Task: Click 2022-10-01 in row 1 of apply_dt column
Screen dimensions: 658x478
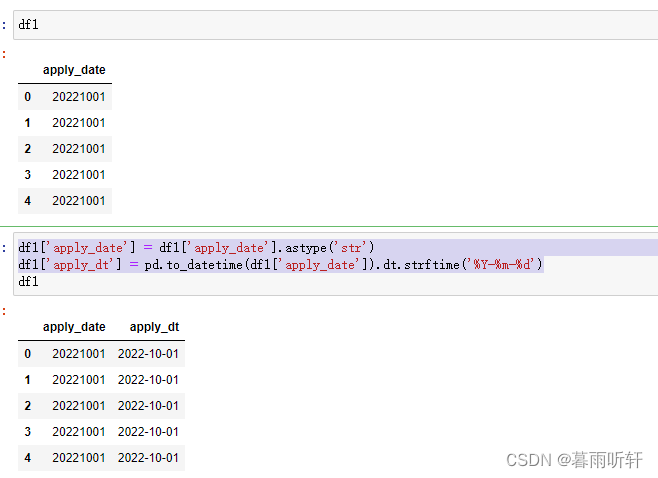Action: [x=148, y=380]
